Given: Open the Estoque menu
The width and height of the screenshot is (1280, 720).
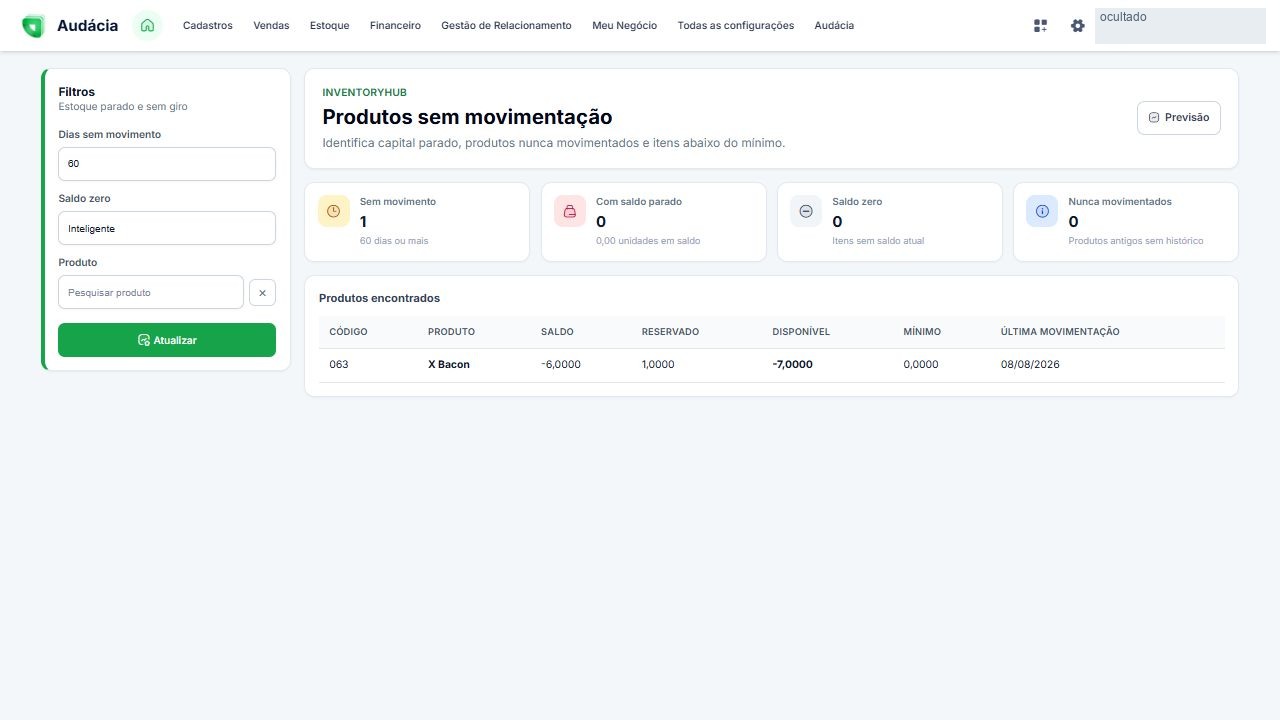Looking at the screenshot, I should [330, 26].
